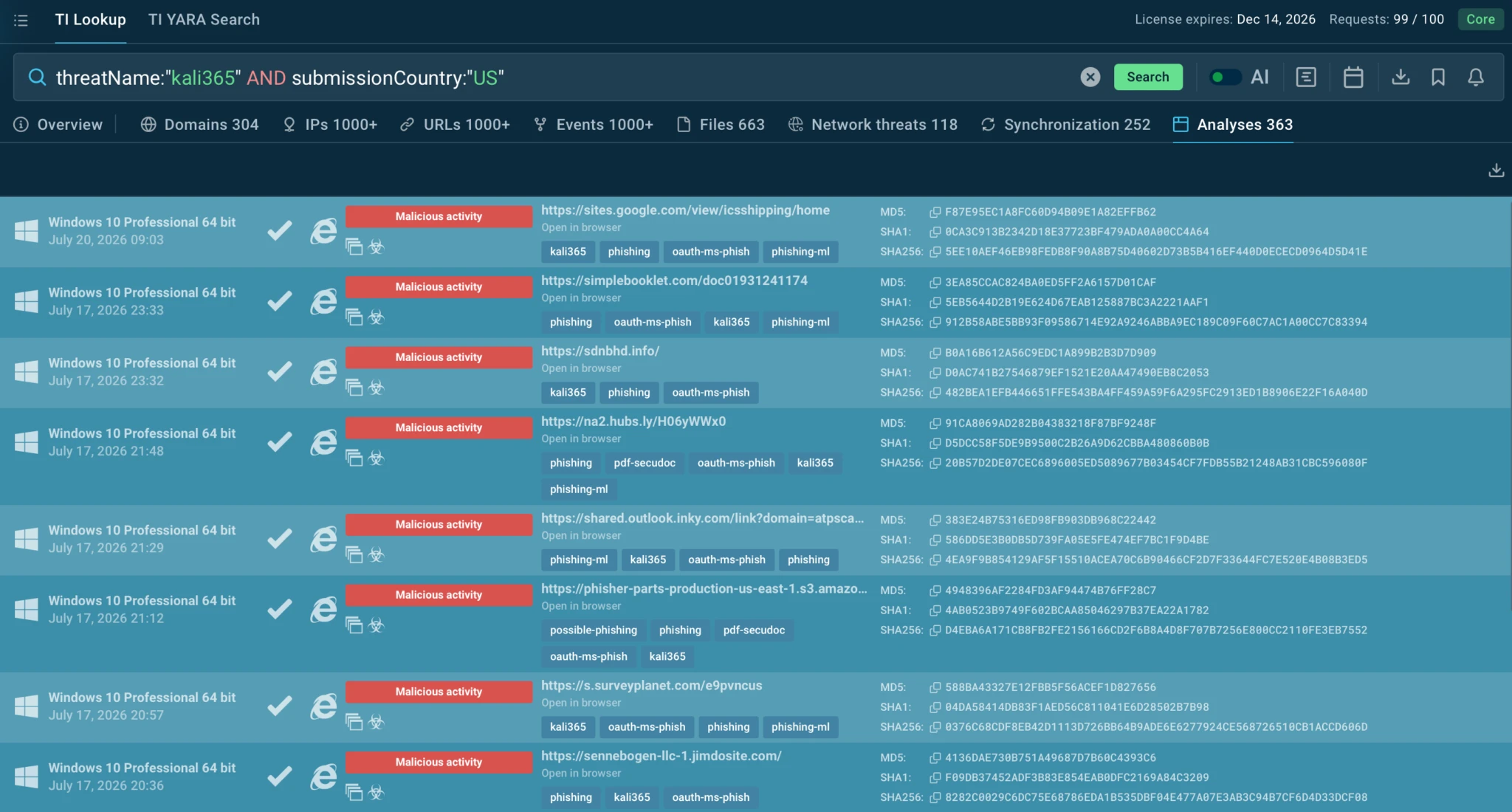The image size is (1512, 812).
Task: Open the IPs 1000+ tab
Action: pyautogui.click(x=330, y=124)
